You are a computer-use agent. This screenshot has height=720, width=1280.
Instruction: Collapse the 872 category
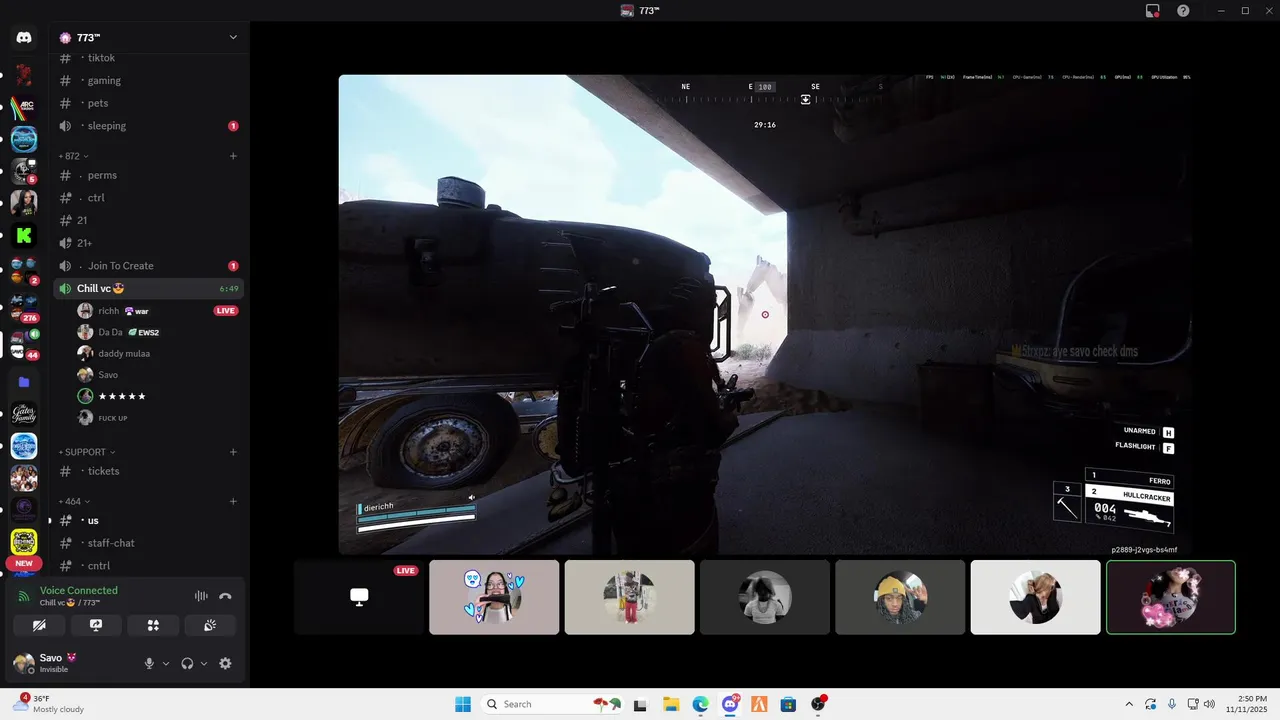click(x=74, y=156)
